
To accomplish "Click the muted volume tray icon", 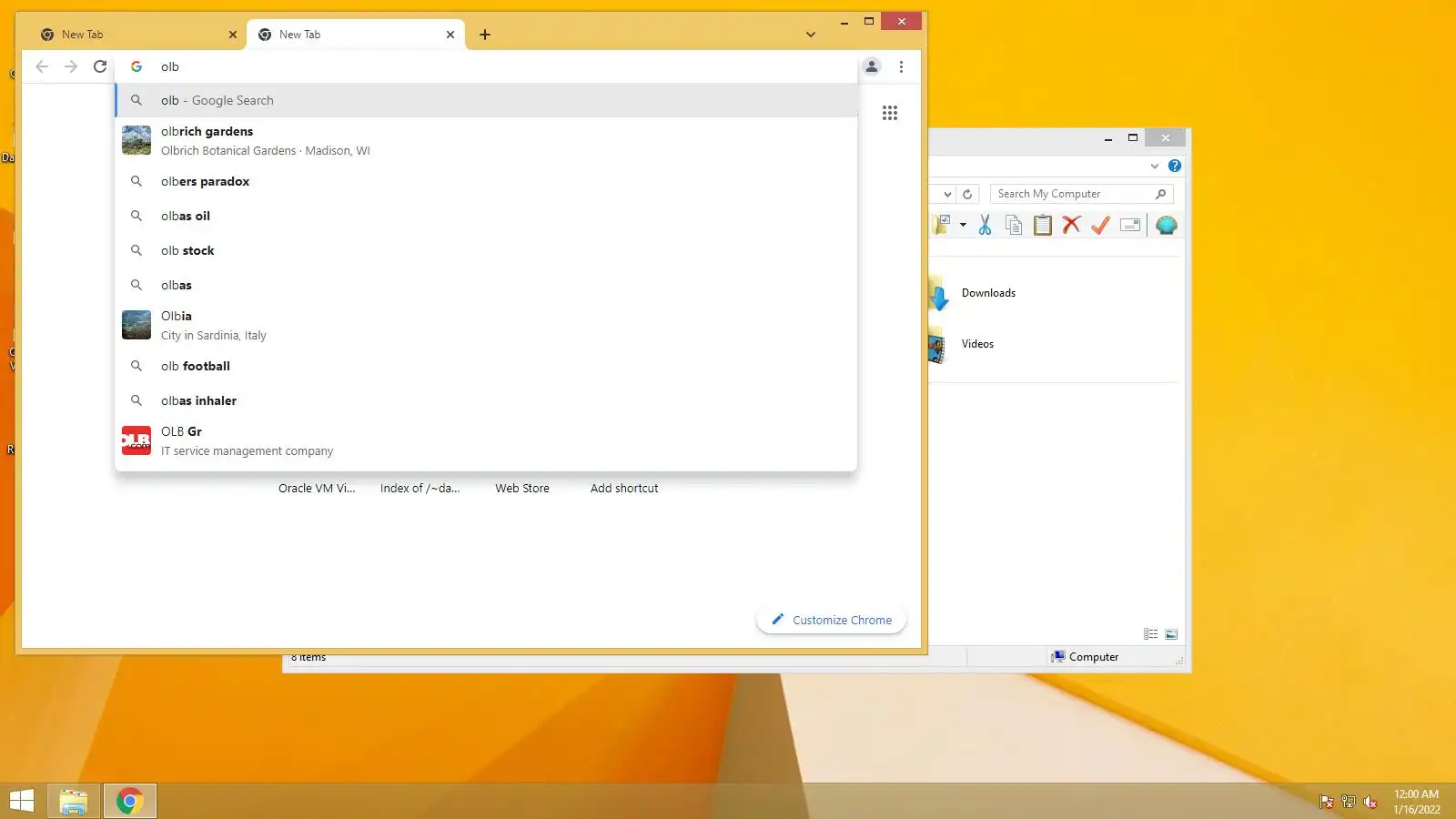I will coord(1370,802).
